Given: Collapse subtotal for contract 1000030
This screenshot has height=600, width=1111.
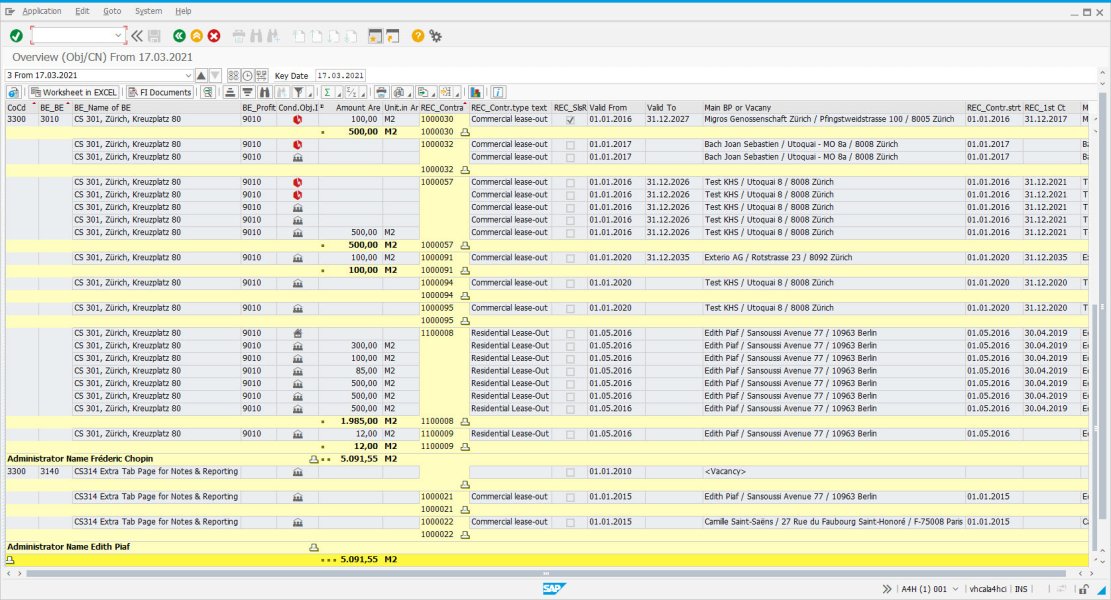Looking at the screenshot, I should [465, 132].
